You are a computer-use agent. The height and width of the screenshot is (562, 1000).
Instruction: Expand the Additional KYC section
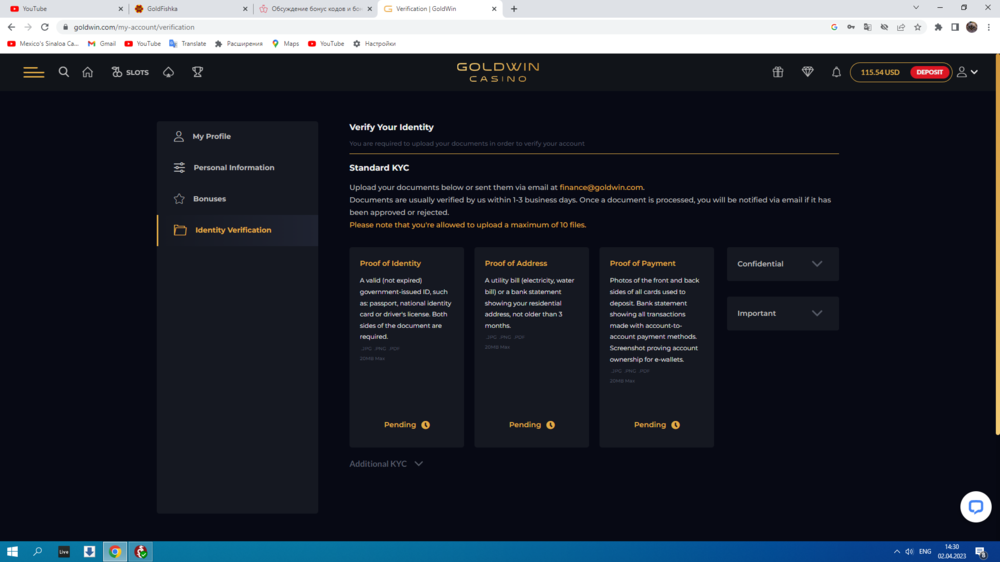pyautogui.click(x=386, y=464)
